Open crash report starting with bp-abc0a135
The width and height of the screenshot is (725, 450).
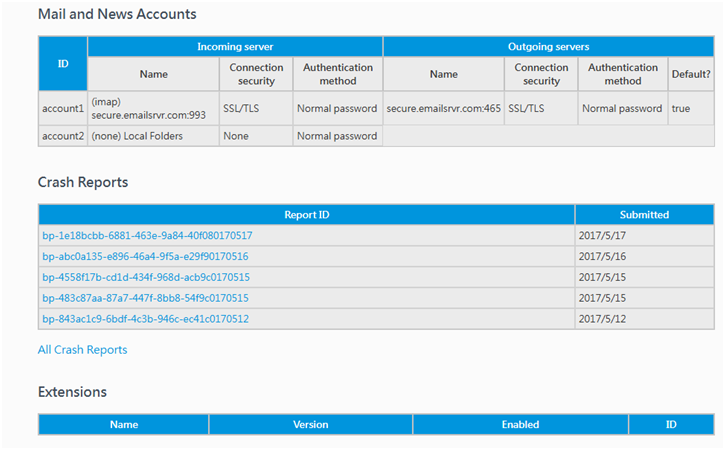(x=145, y=257)
